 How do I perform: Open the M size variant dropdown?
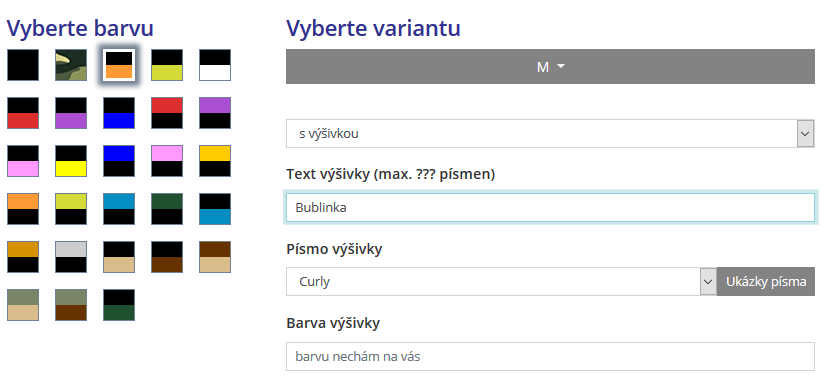pyautogui.click(x=550, y=67)
